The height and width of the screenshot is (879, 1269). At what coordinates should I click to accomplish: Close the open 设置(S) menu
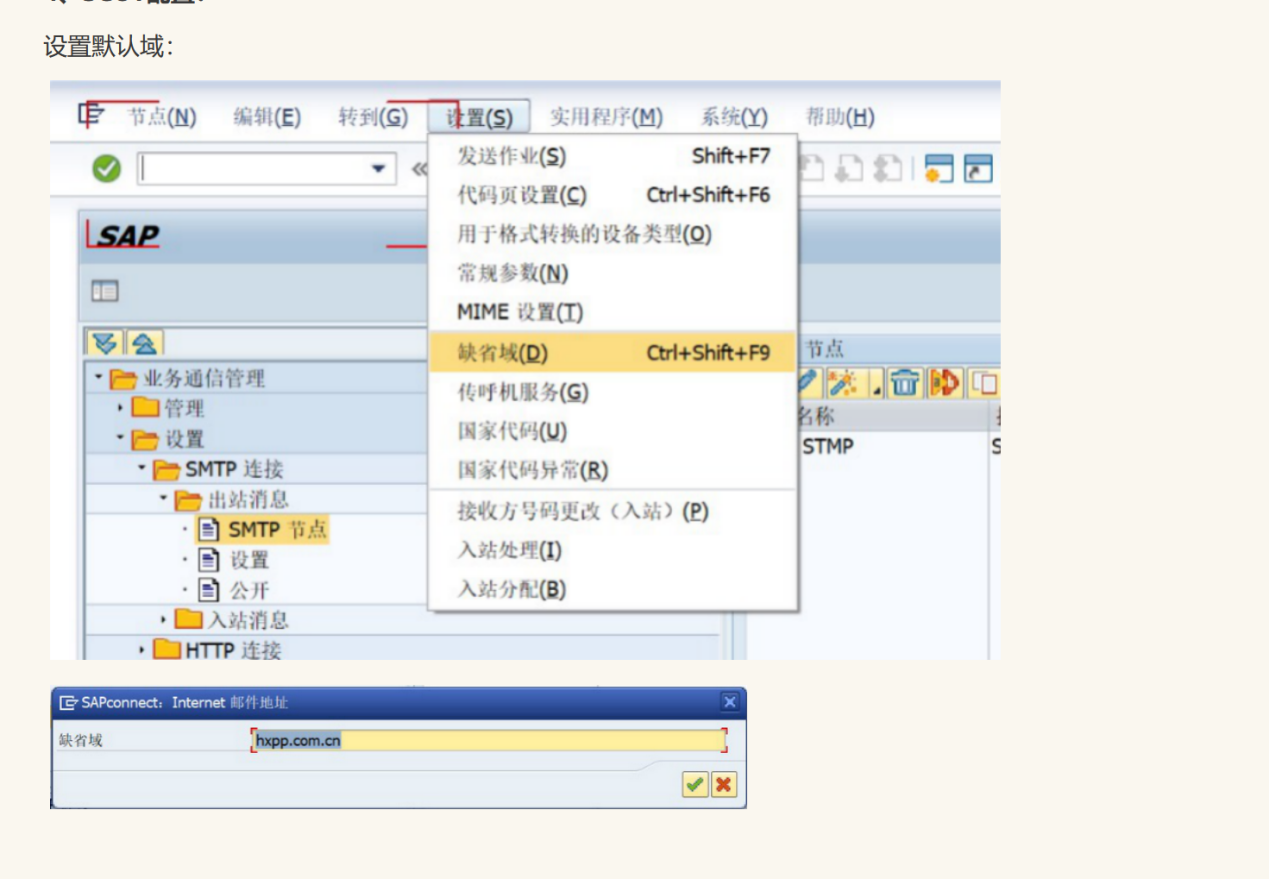pyautogui.click(x=479, y=117)
